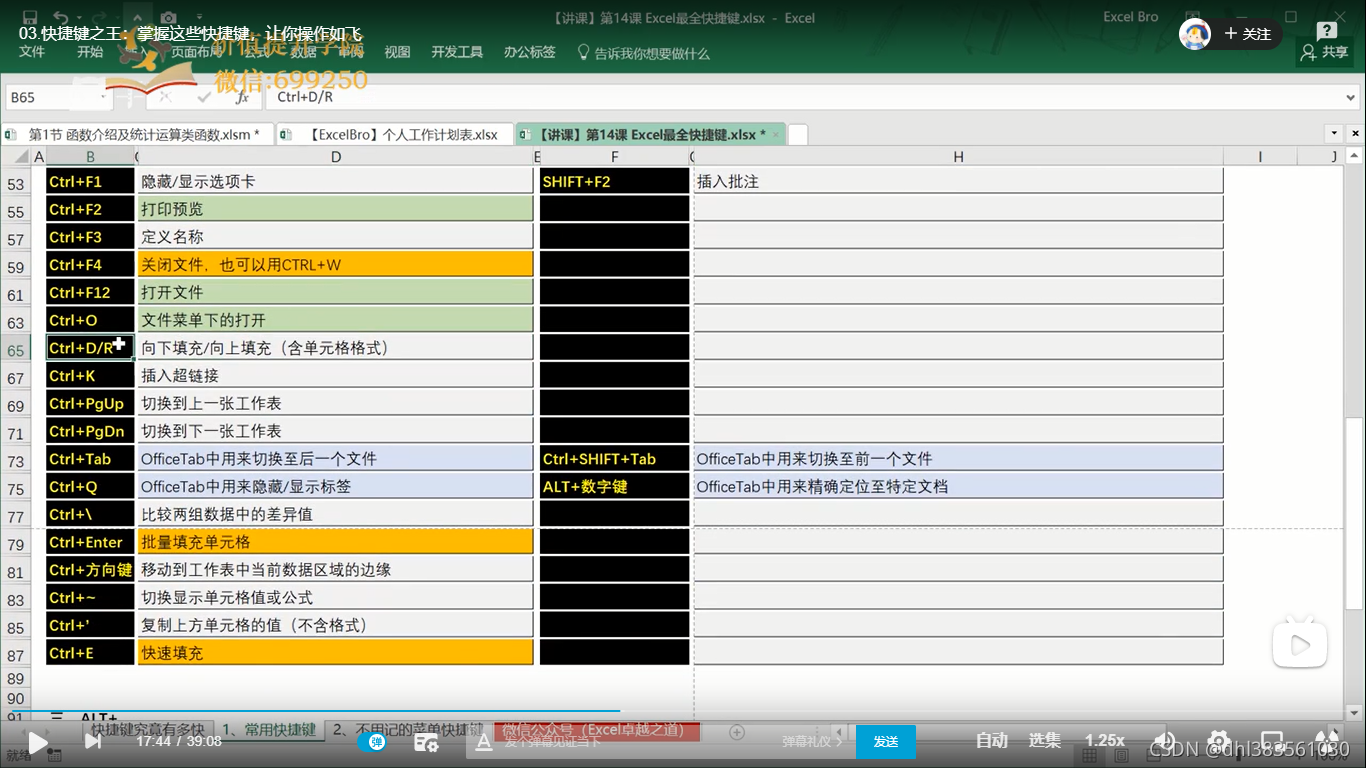Click cell Ctrl+方向键
Screen dimensions: 1366x768
coord(90,570)
